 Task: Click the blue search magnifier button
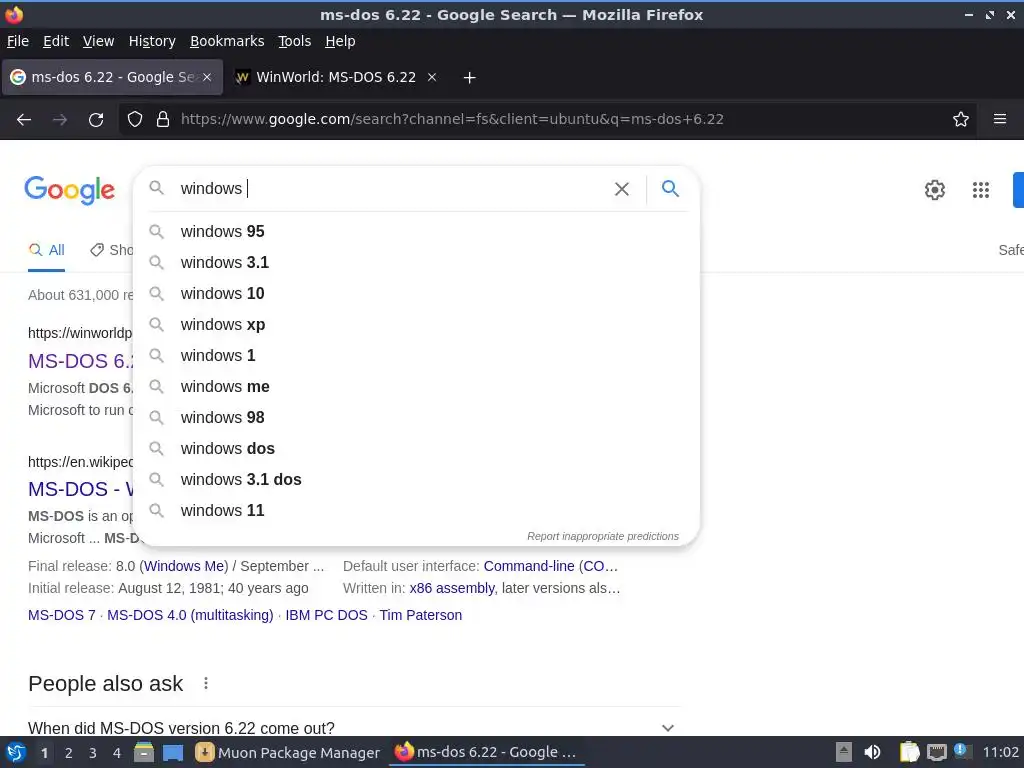(x=670, y=189)
